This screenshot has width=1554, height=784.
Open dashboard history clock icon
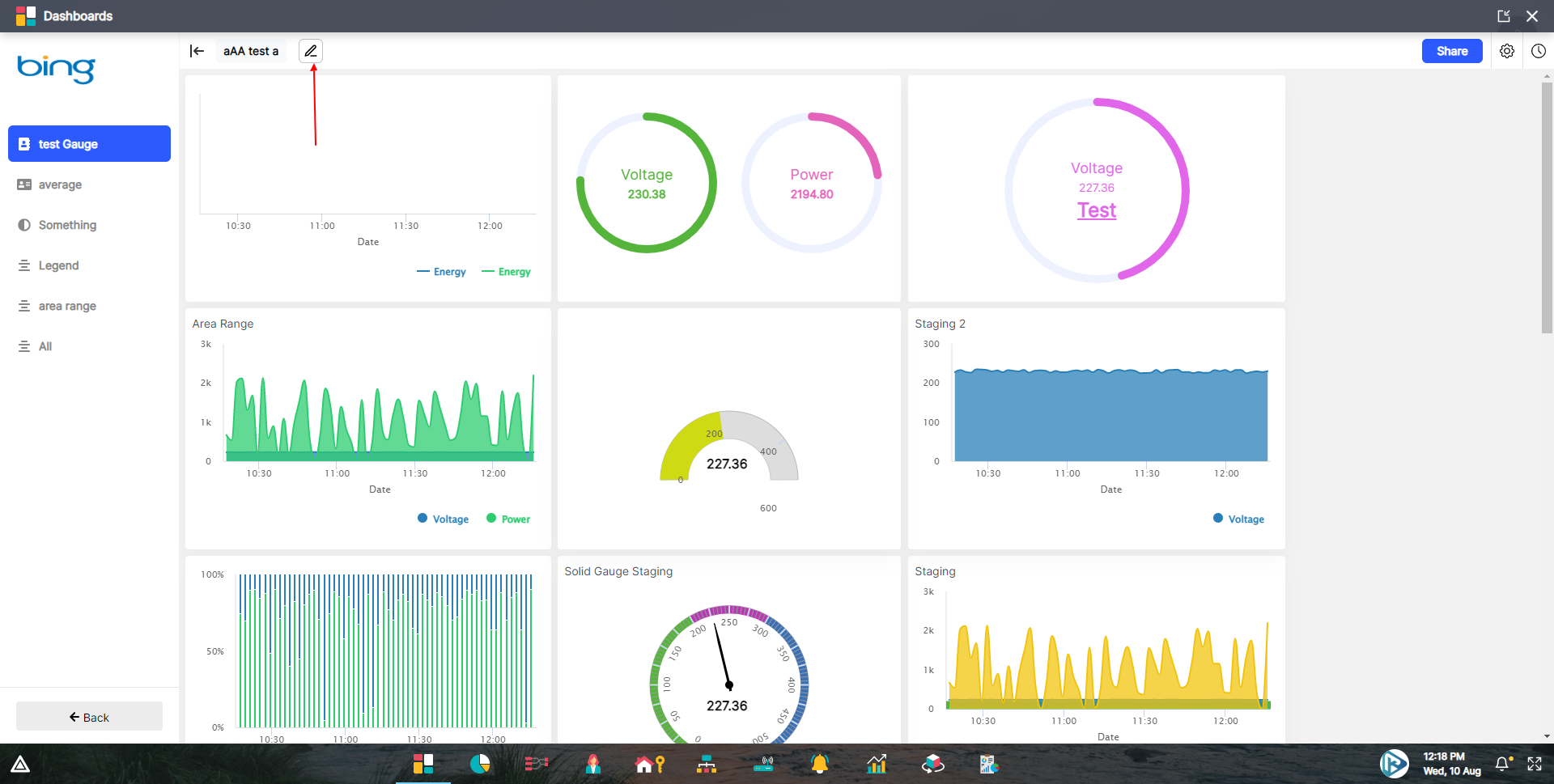tap(1539, 50)
